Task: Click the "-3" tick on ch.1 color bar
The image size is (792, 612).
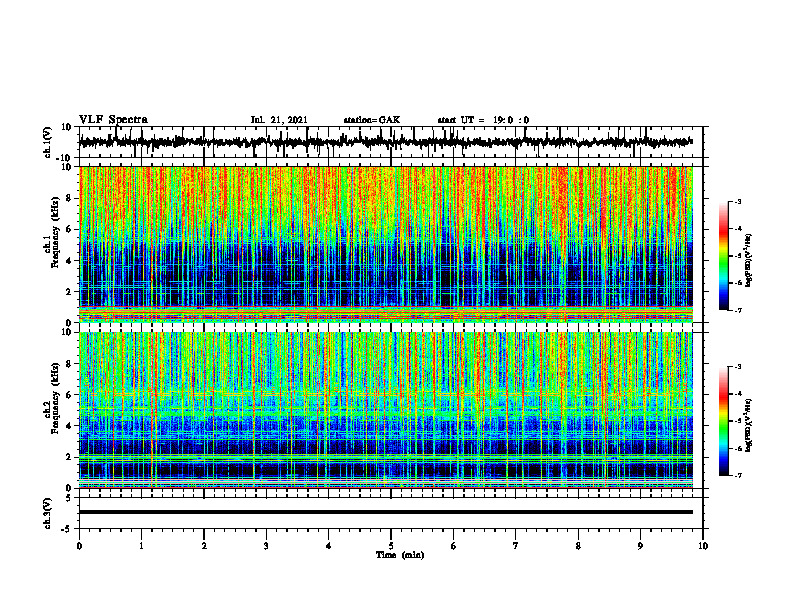Action: [x=738, y=201]
